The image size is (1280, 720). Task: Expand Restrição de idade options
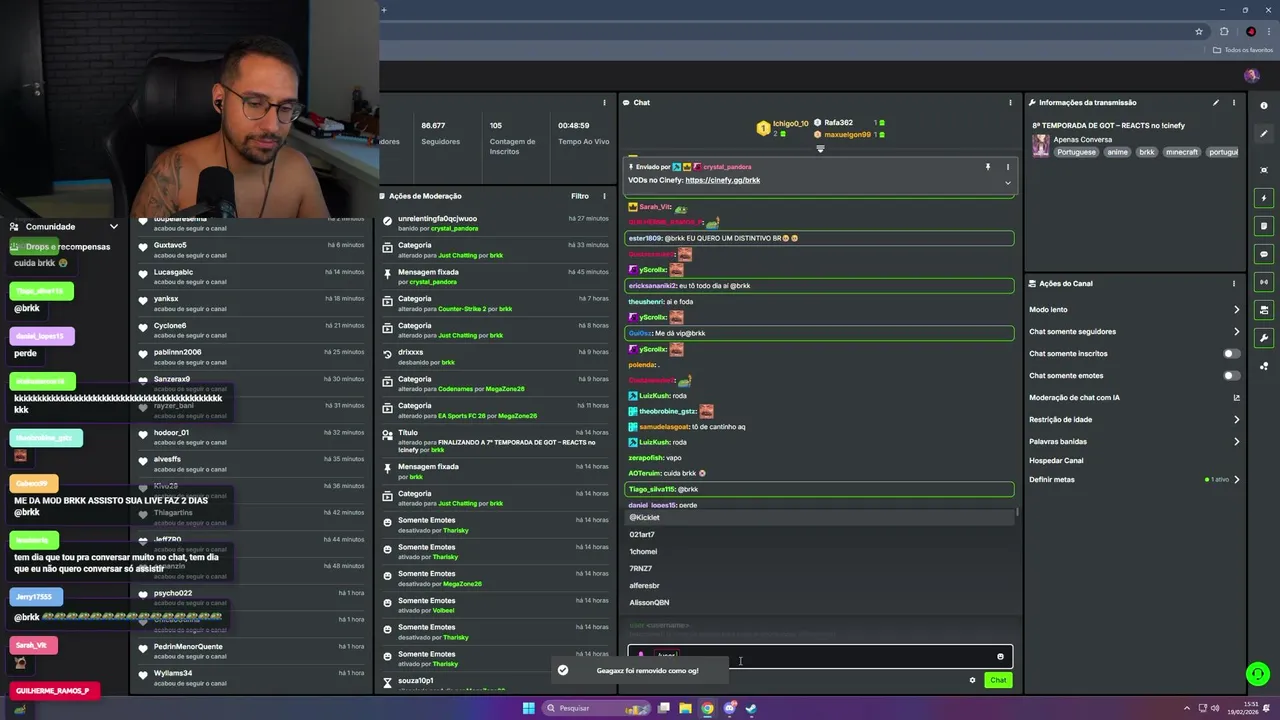(1236, 420)
